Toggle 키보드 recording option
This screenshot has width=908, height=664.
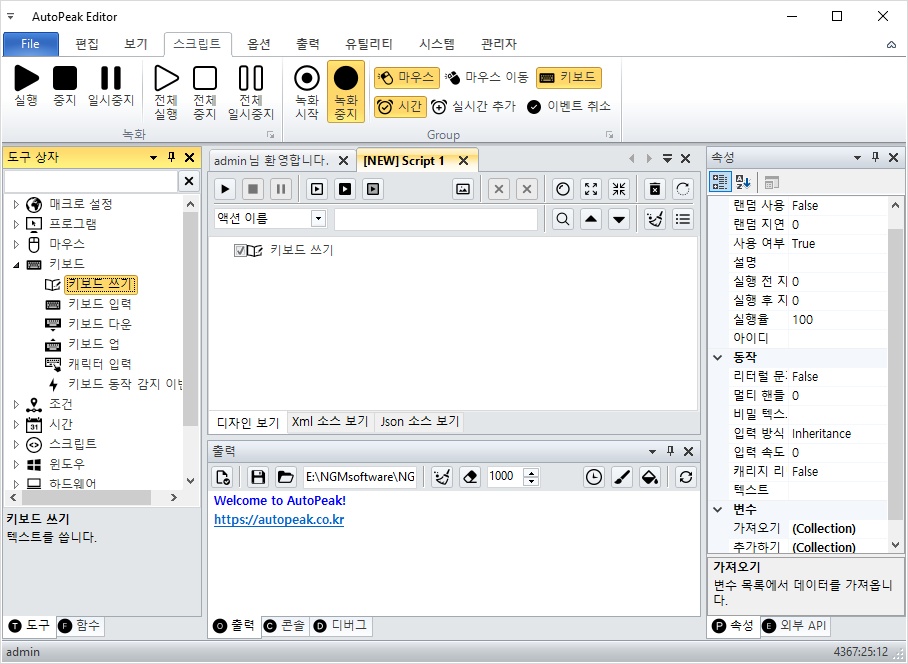(569, 78)
